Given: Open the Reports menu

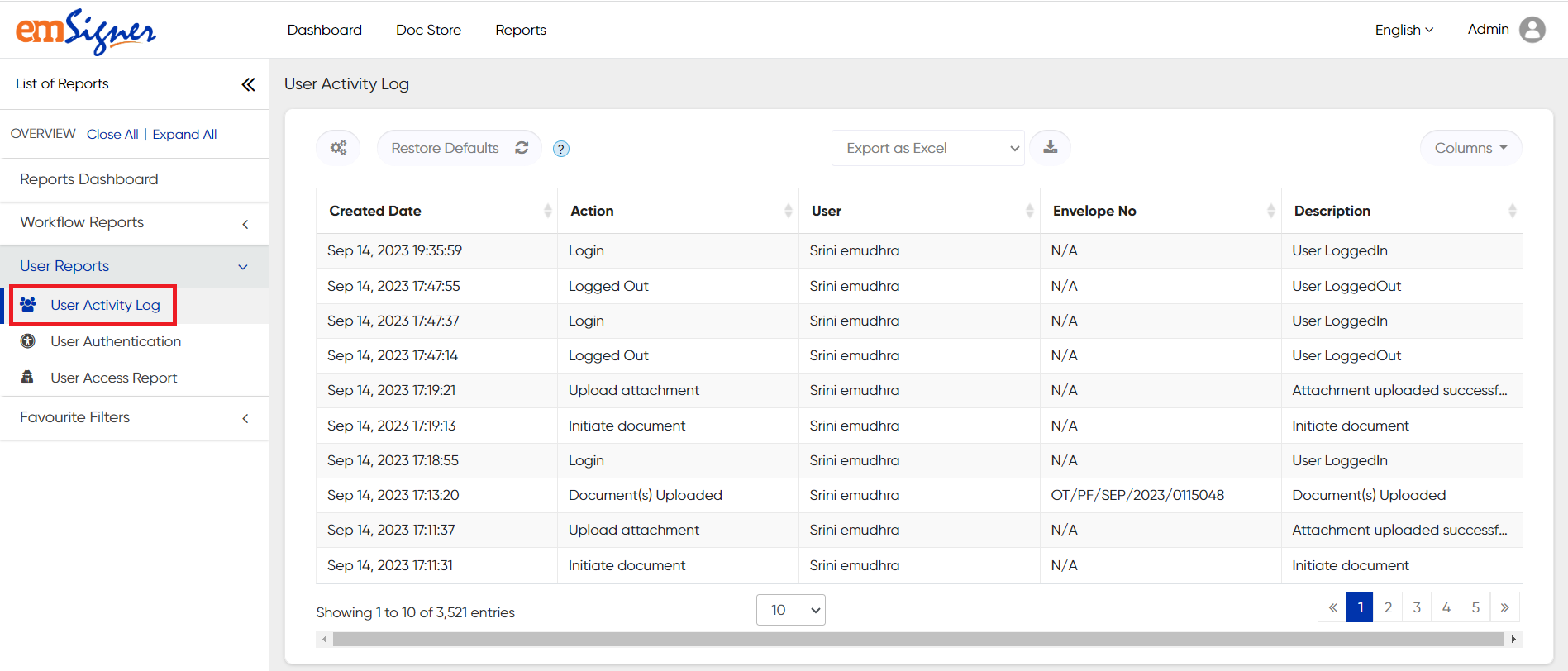Looking at the screenshot, I should click(x=521, y=30).
